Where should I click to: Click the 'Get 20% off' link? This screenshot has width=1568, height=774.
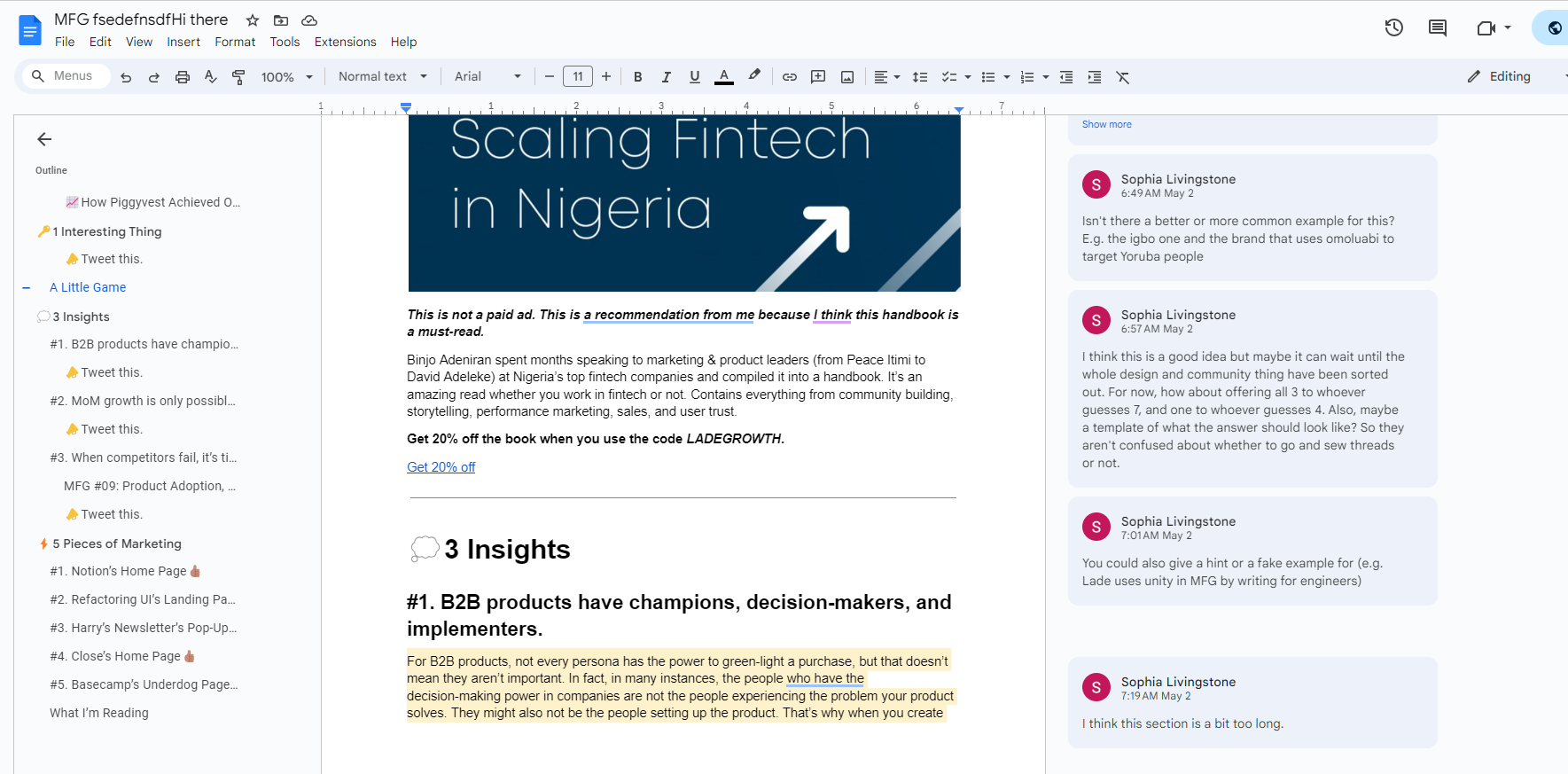(x=441, y=467)
